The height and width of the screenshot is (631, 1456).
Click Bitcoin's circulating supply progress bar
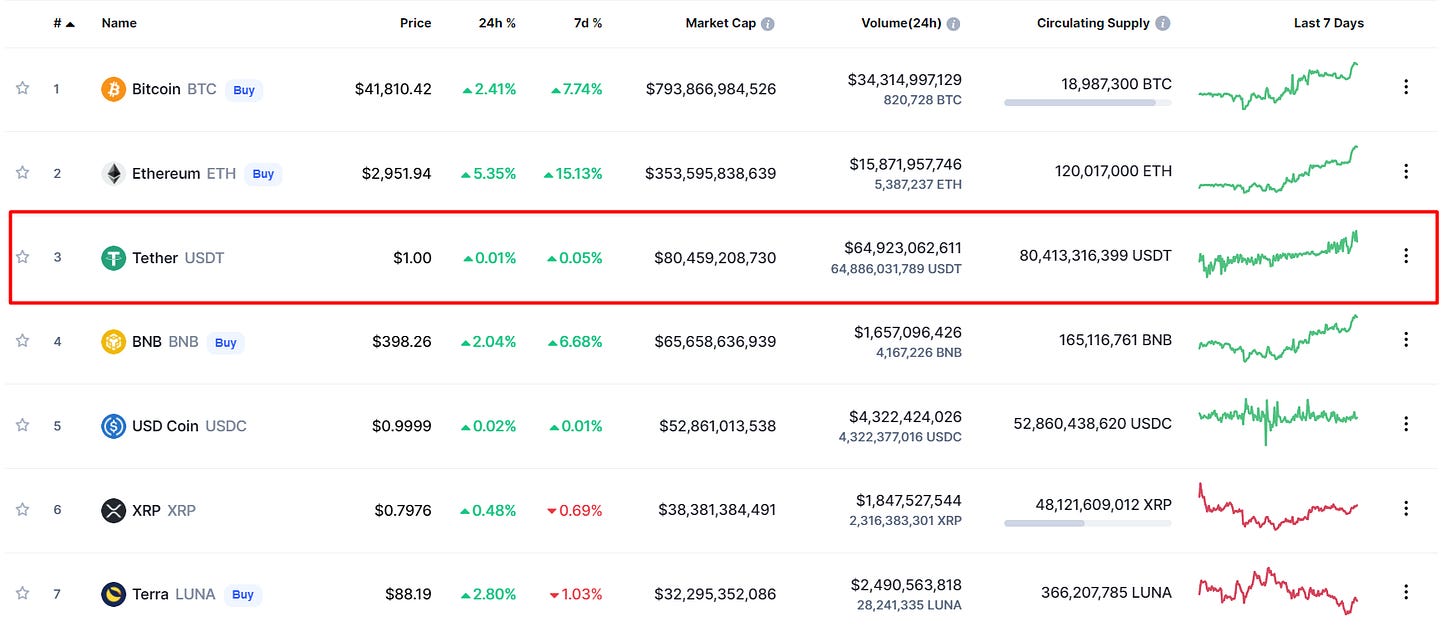[x=1088, y=102]
